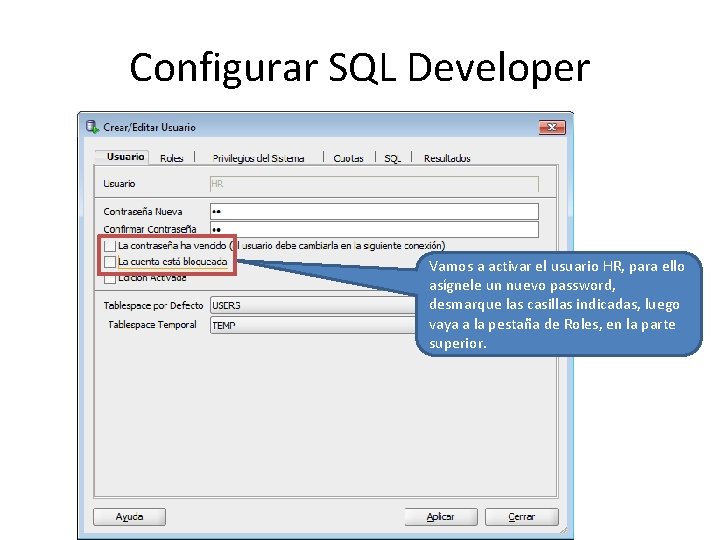Screen dimensions: 720x540
Task: Uncheck La contraseña ha vencido checkbox
Action: click(110, 246)
